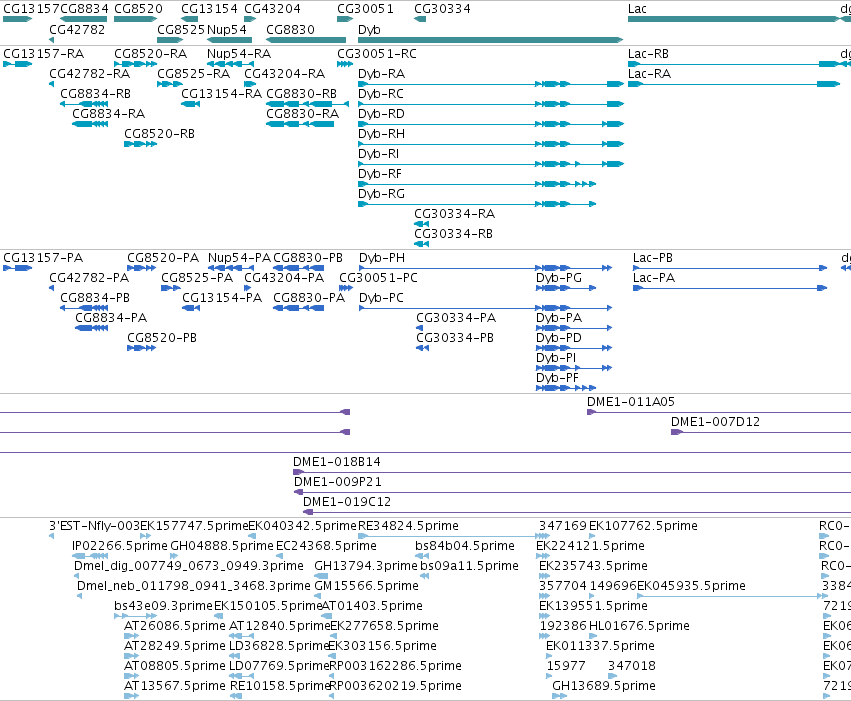
Task: Select CG8520-PB protein
Action: tap(162, 338)
